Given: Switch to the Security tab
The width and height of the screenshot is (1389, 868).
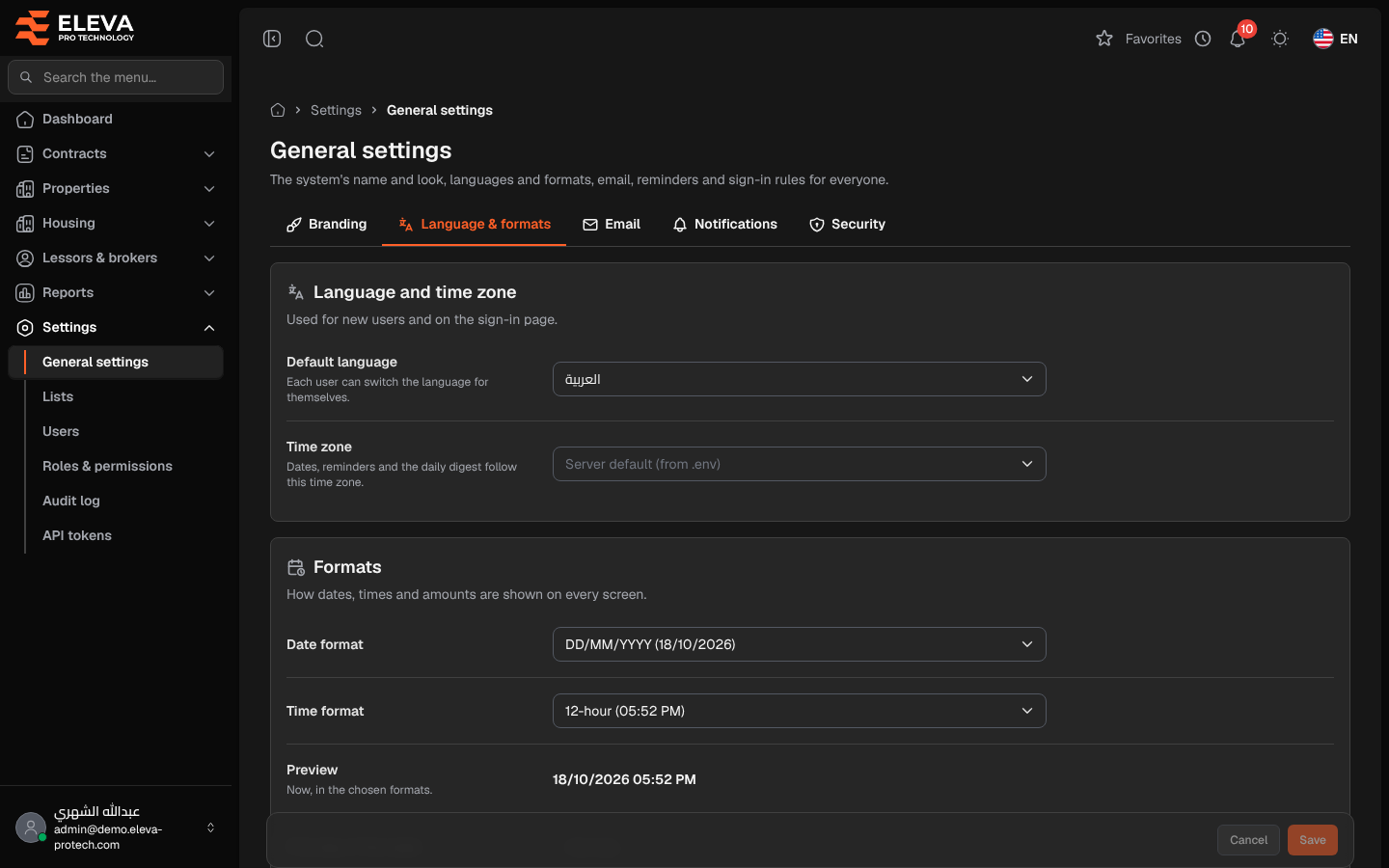Looking at the screenshot, I should click(847, 224).
